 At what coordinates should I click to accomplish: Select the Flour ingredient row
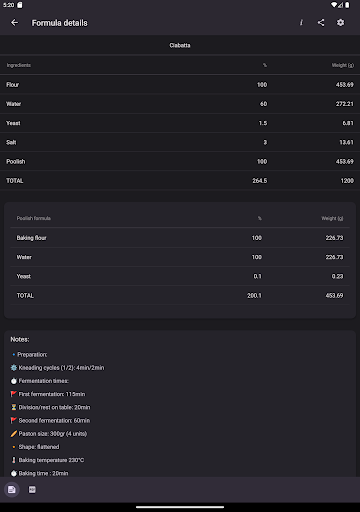tap(180, 85)
